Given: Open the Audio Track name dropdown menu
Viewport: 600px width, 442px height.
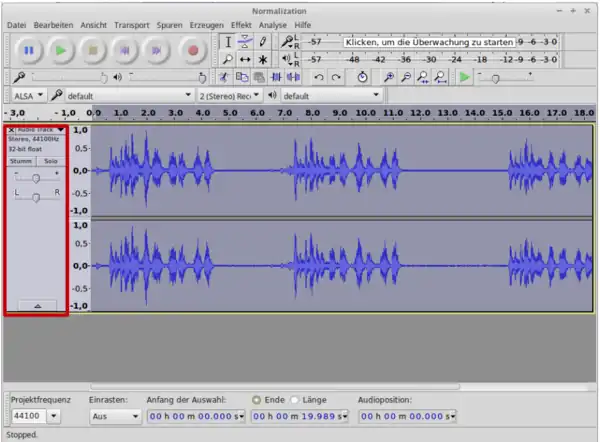Looking at the screenshot, I should coord(38,130).
